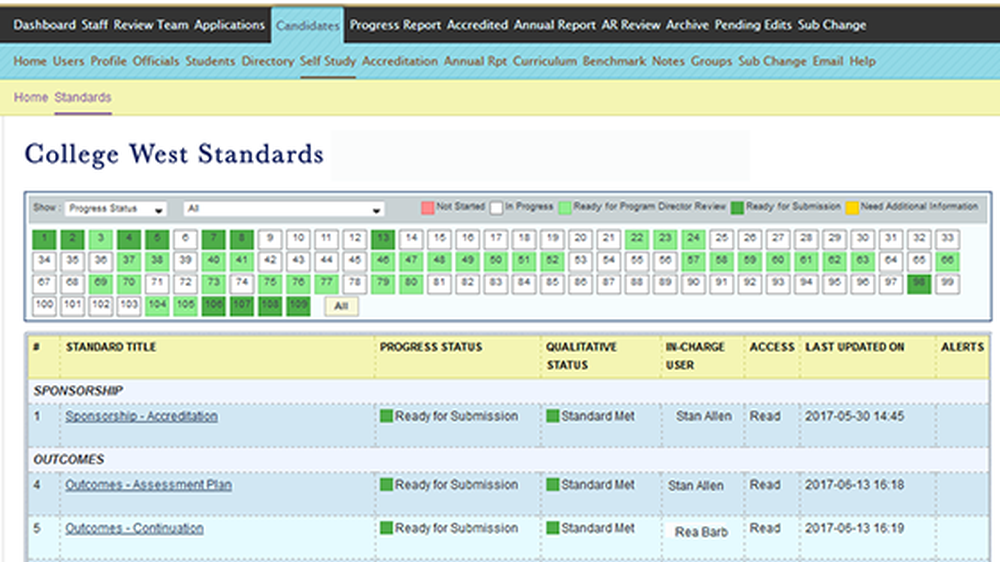The width and height of the screenshot is (1000, 562).
Task: Open the Pending Edits tab
Action: pyautogui.click(x=753, y=25)
